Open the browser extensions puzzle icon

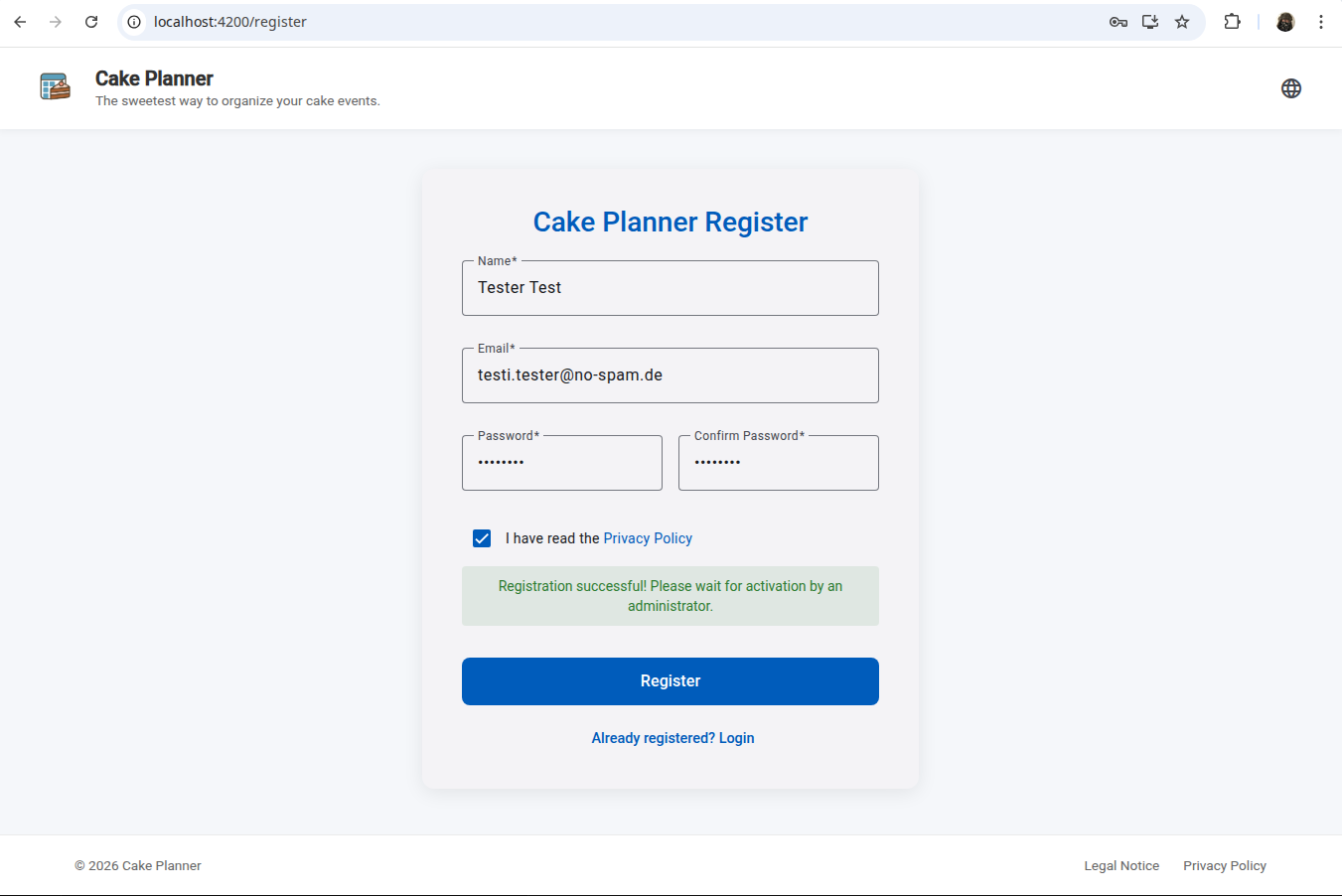tap(1232, 21)
